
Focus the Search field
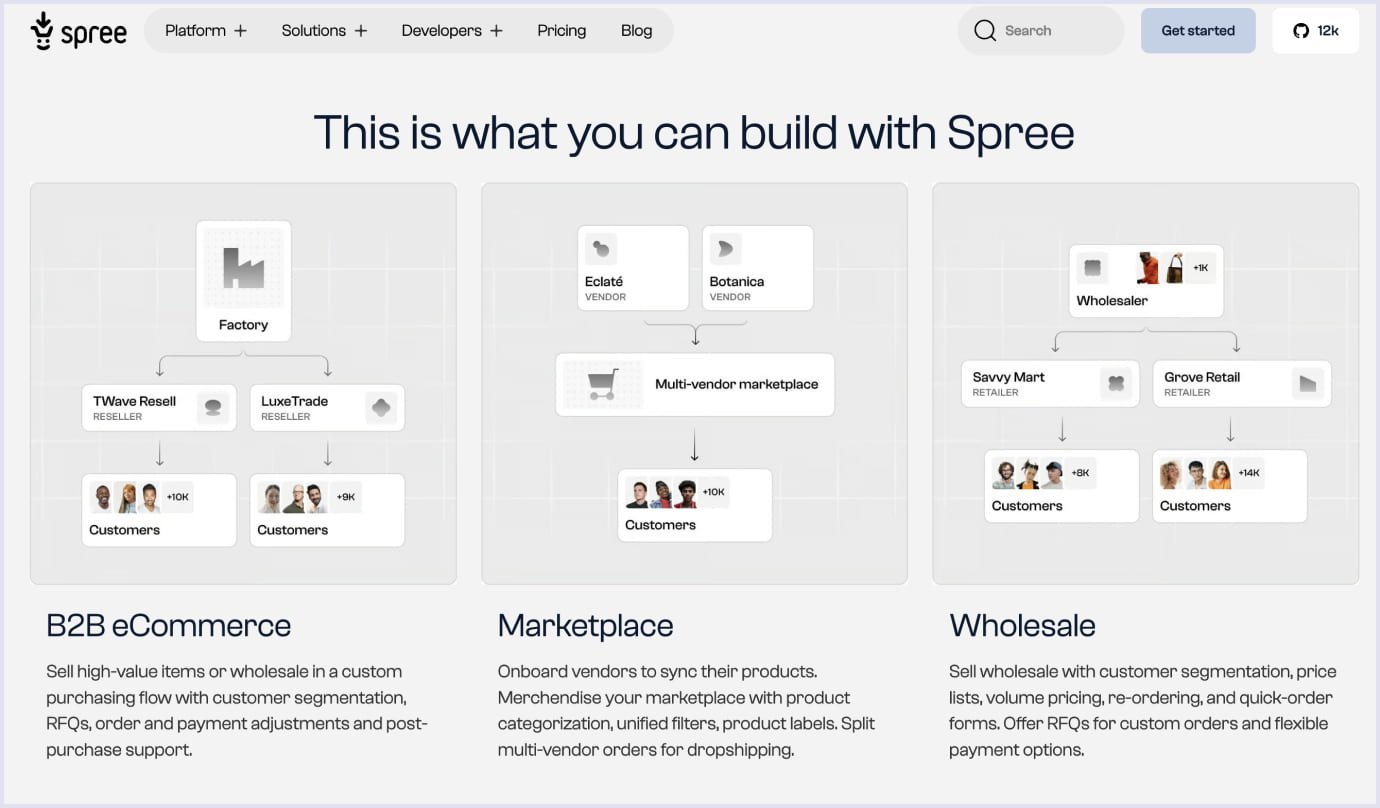[x=1041, y=31]
